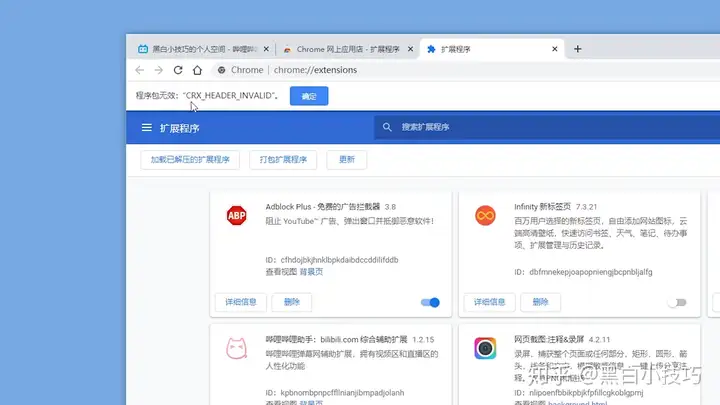Switch to the bilibili 个人空间 tab

(203, 49)
